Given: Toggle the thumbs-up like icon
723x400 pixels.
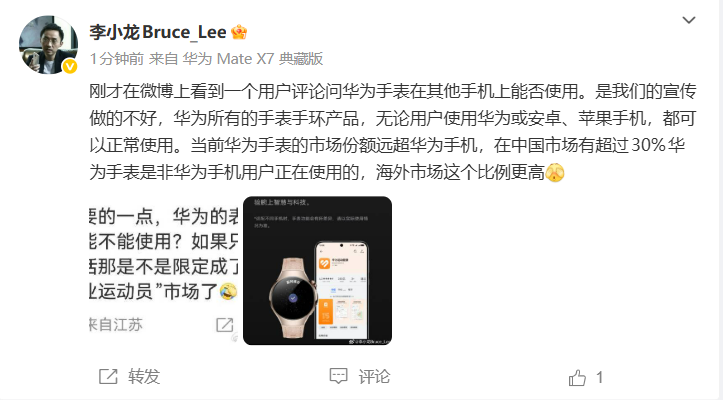Looking at the screenshot, I should point(577,377).
